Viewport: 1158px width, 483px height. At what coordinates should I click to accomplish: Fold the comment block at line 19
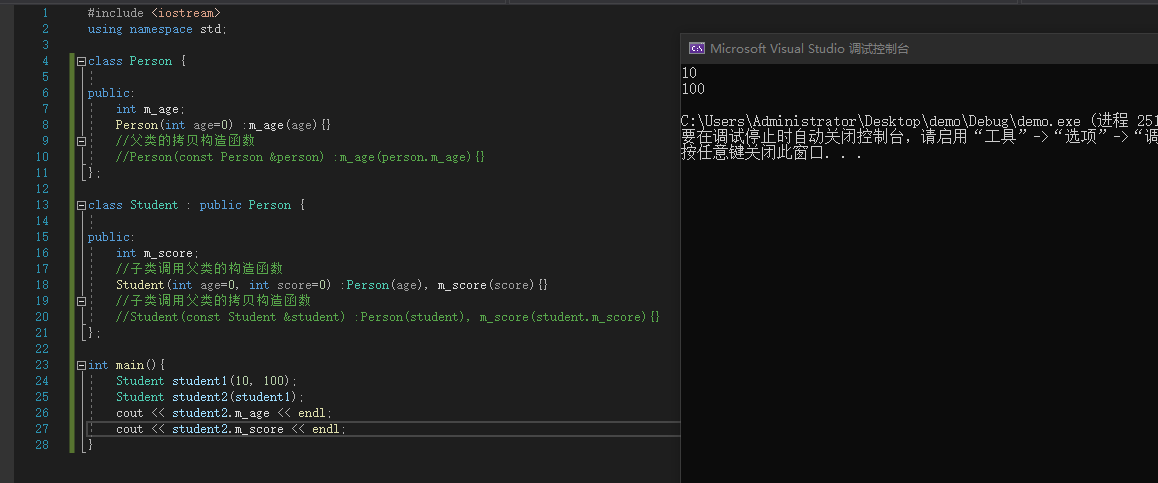(x=81, y=301)
